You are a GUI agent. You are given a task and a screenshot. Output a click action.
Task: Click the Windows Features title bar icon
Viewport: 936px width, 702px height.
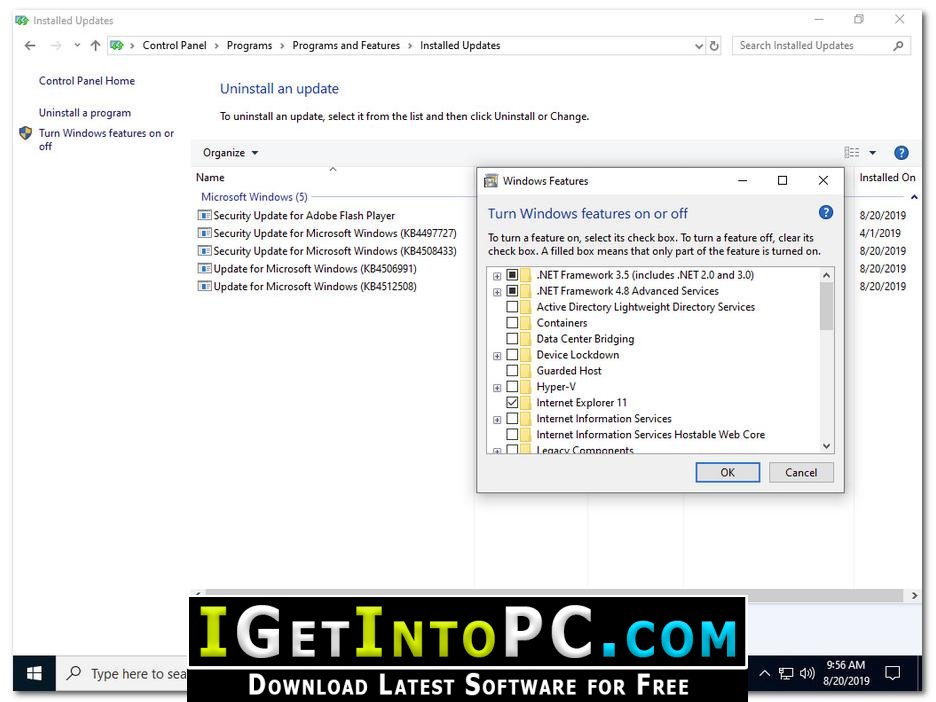click(491, 181)
